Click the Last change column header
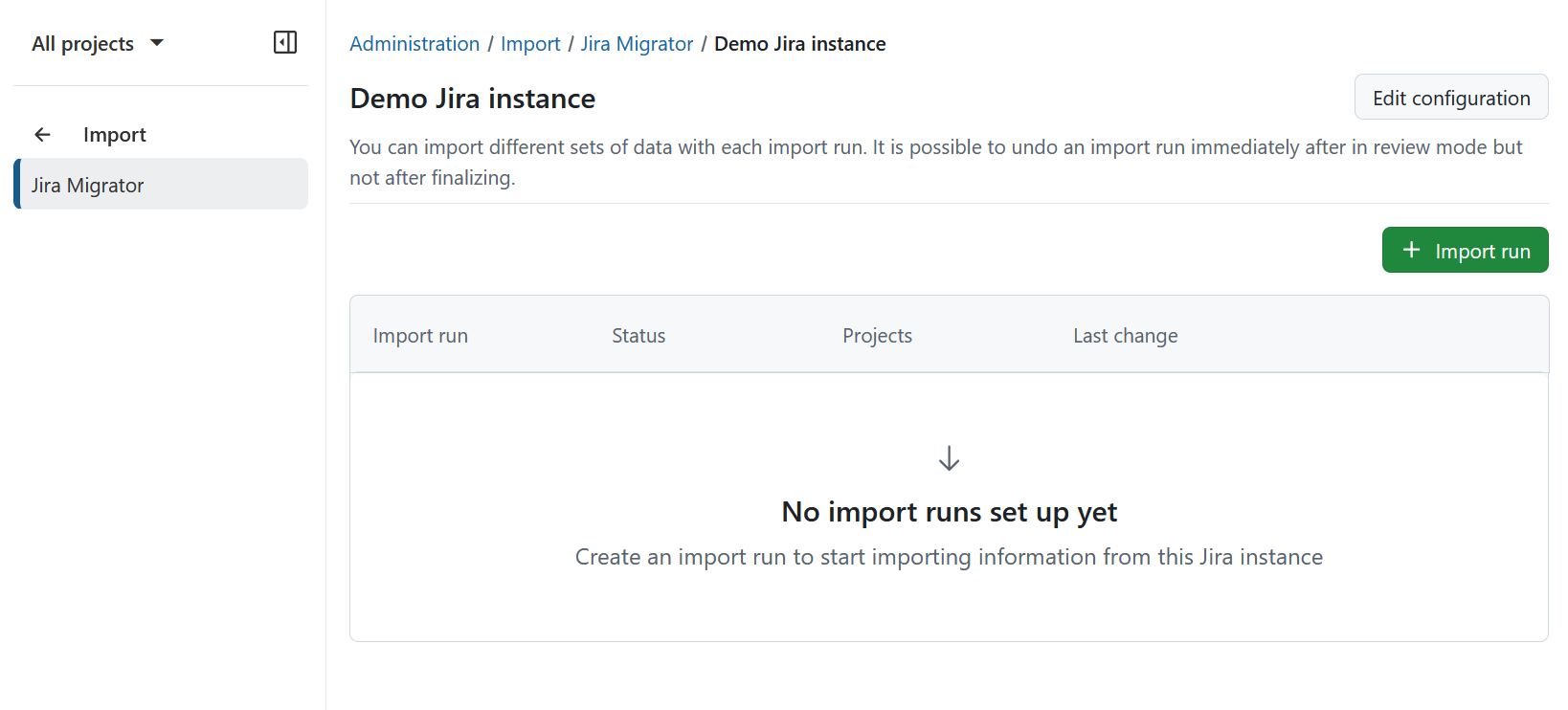This screenshot has width=1568, height=710. [x=1125, y=336]
